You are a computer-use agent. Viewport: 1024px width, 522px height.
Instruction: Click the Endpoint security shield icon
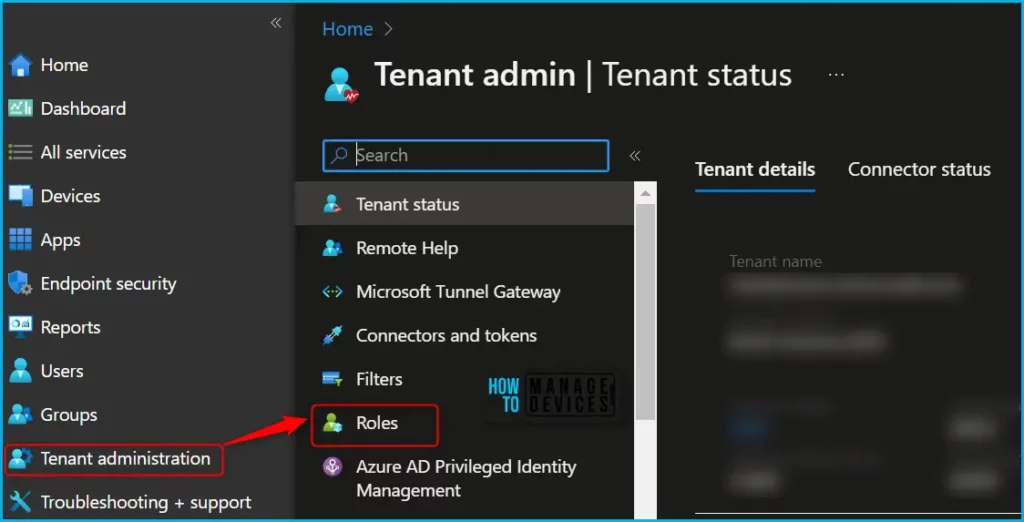tap(20, 284)
